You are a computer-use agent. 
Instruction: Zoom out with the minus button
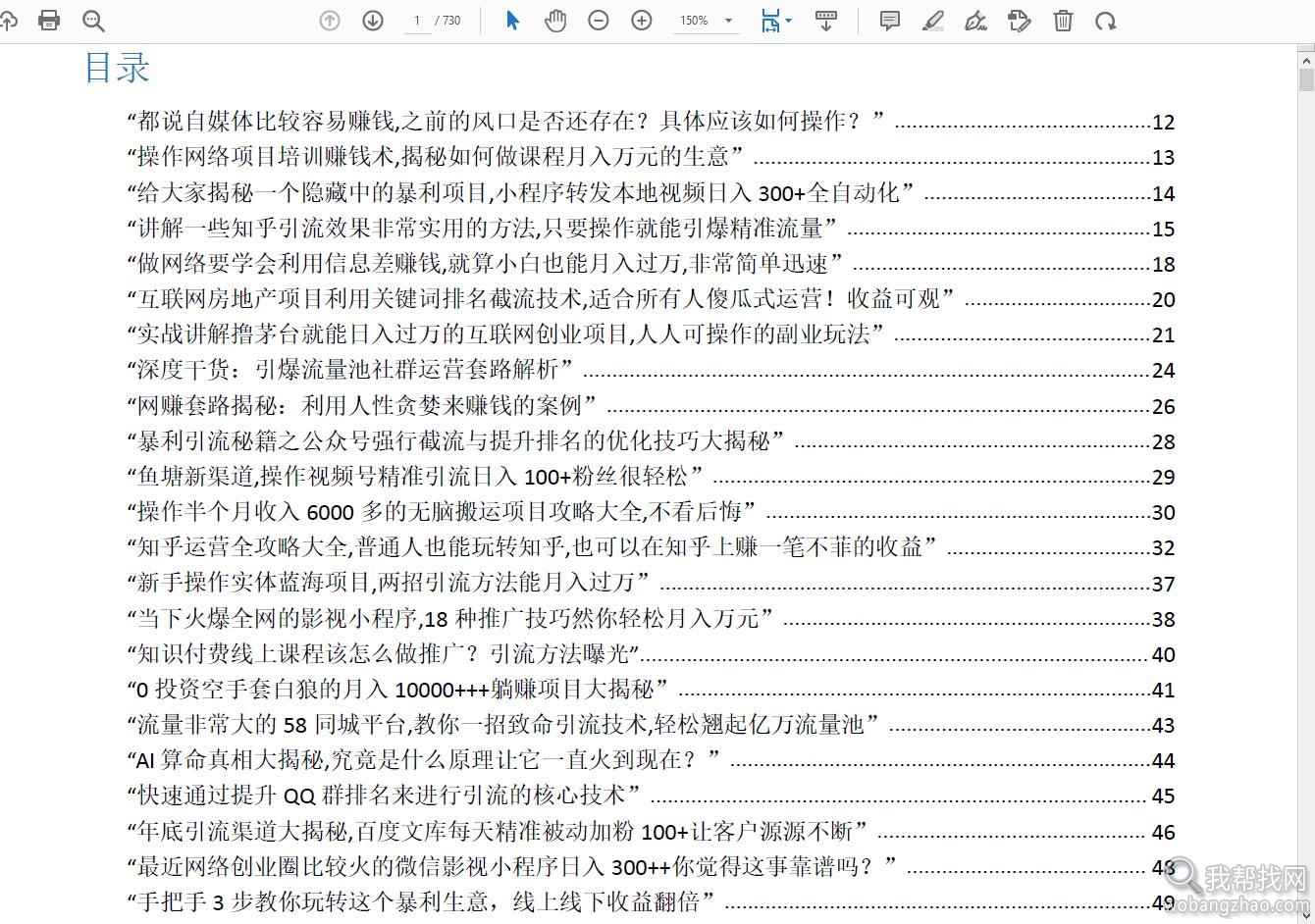click(599, 20)
